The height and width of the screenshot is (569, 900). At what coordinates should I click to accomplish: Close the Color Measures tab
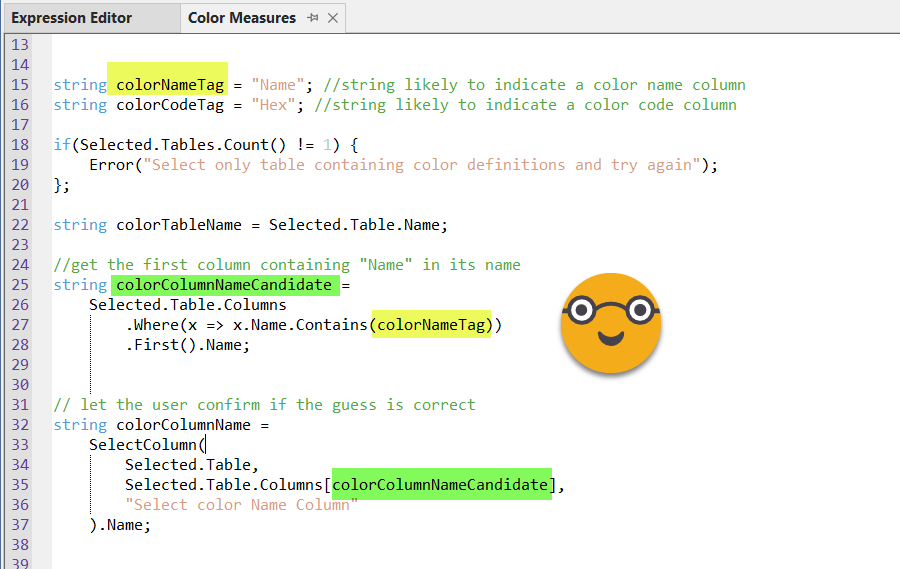[x=333, y=18]
